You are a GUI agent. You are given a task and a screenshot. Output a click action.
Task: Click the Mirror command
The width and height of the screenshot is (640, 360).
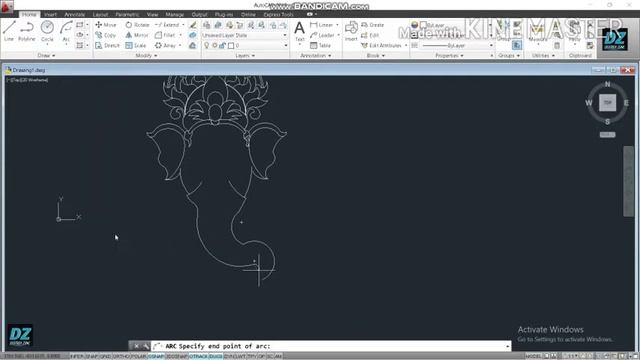[x=137, y=36]
